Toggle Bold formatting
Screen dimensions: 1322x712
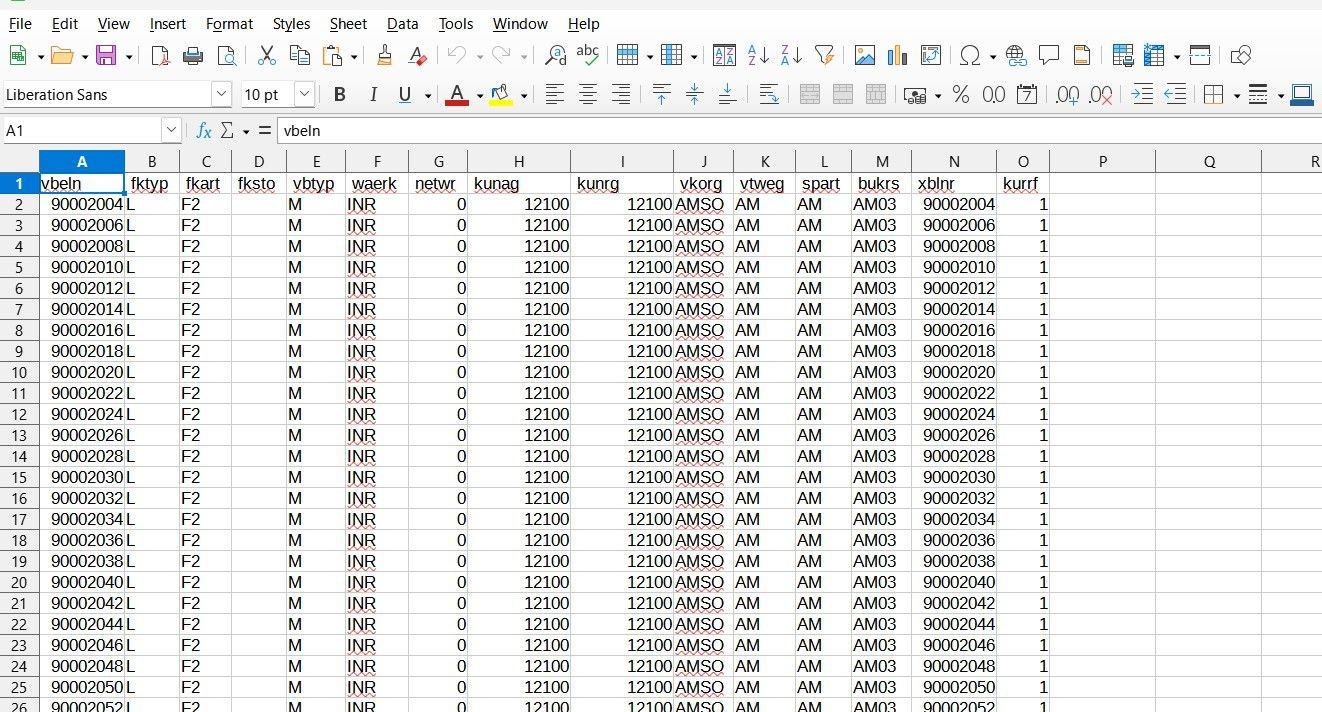click(x=340, y=95)
